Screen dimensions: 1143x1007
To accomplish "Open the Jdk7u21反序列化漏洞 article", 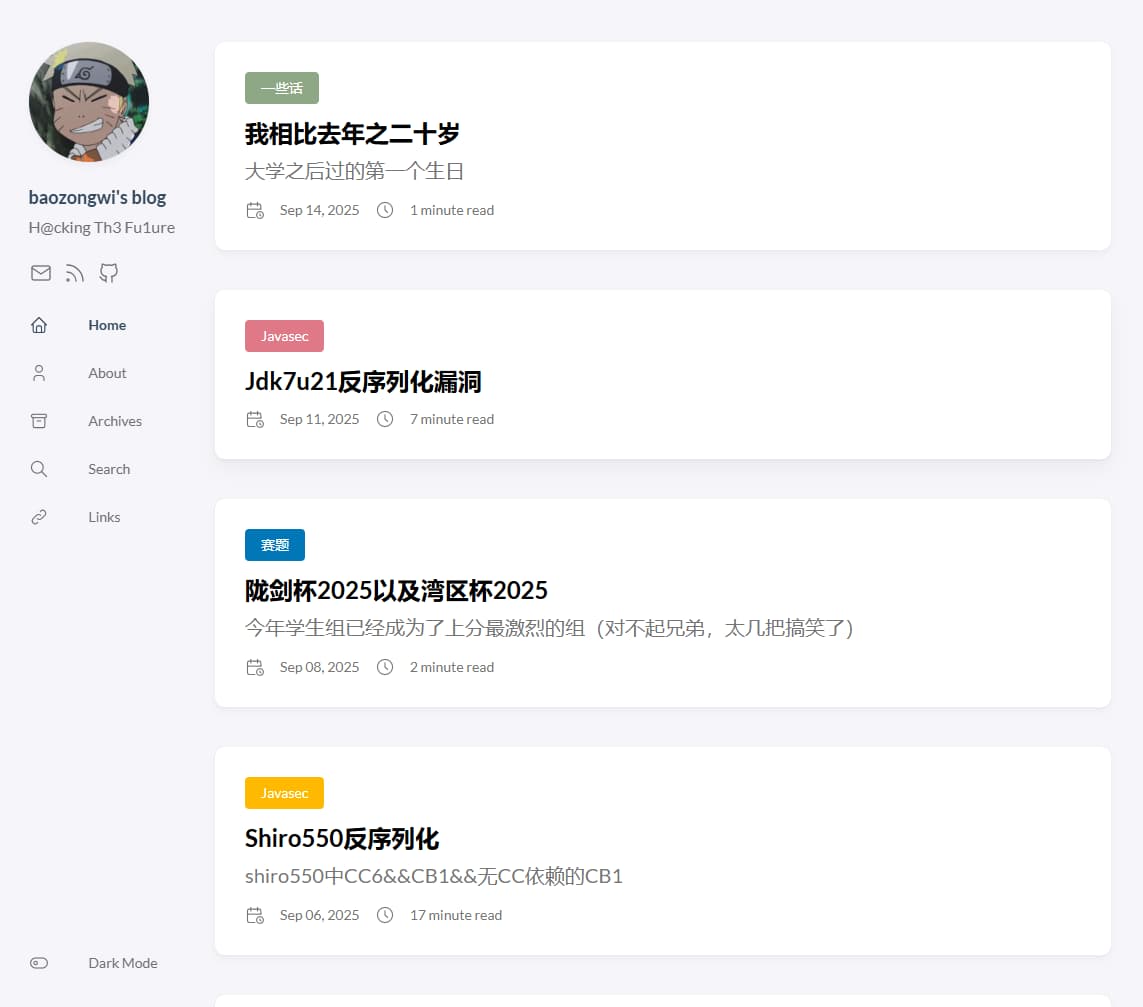I will [364, 382].
